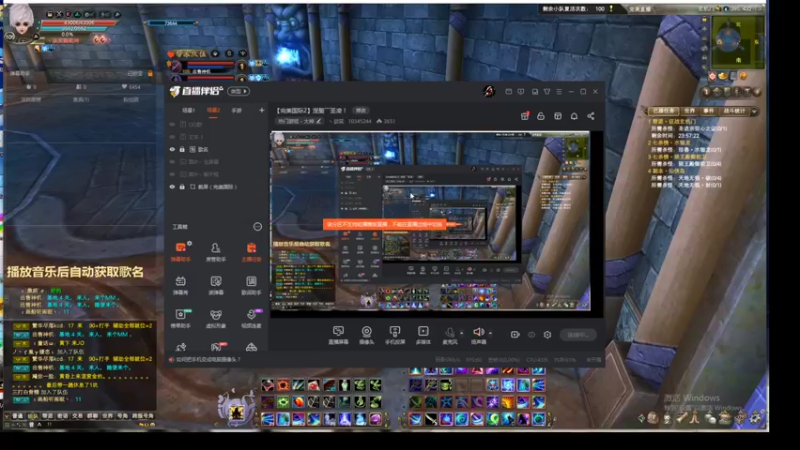Edit the 热门游戏 category selector

pos(299,121)
